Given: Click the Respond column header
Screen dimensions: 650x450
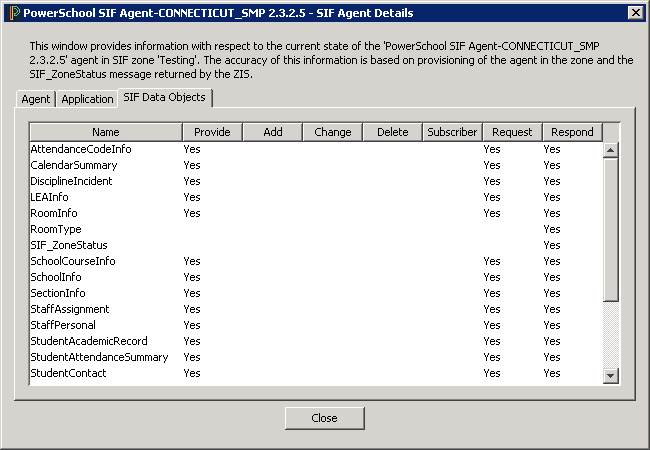Looking at the screenshot, I should pos(572,132).
